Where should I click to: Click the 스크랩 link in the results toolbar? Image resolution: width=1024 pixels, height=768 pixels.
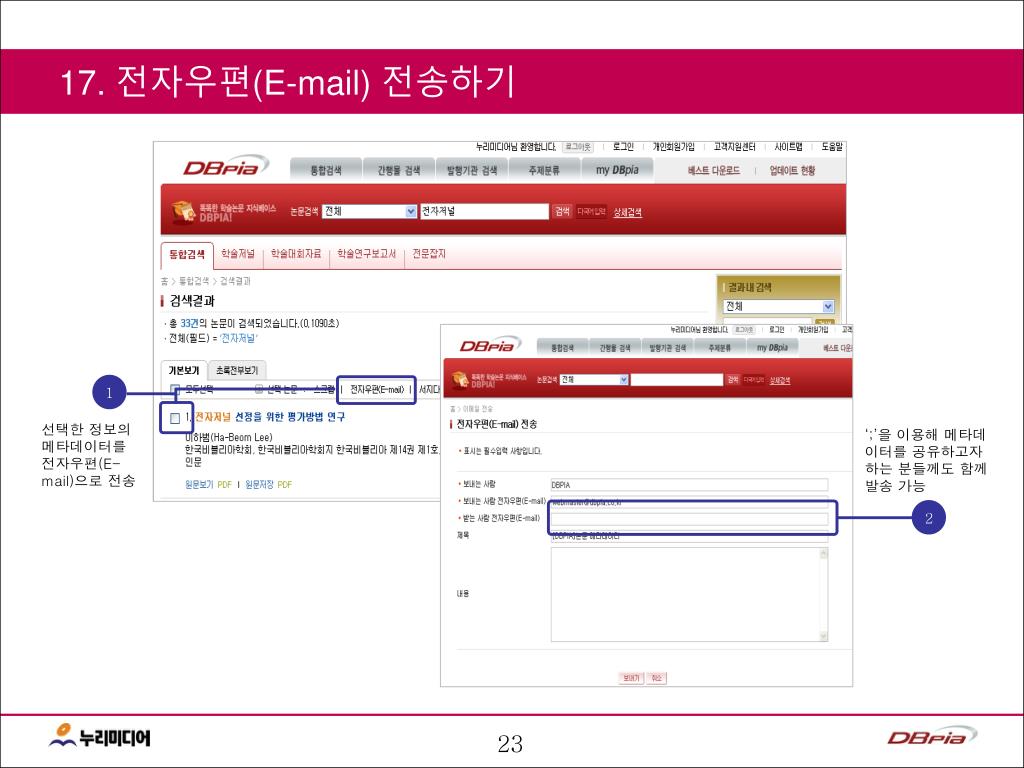tap(324, 389)
